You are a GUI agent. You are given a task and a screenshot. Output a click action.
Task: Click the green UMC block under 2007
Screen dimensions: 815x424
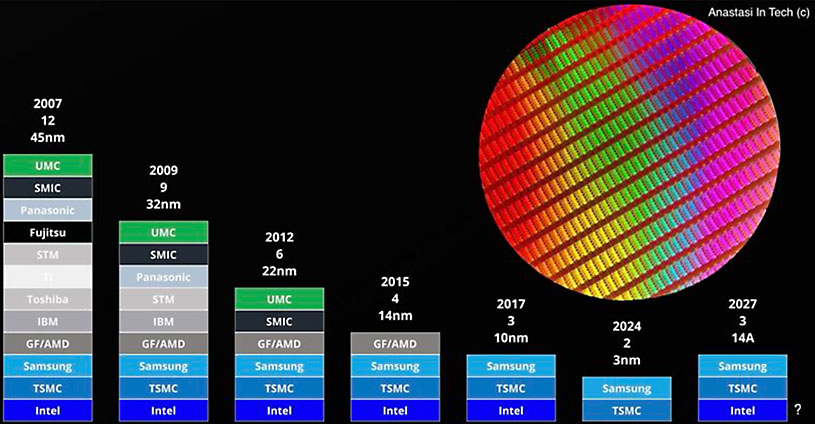point(48,165)
